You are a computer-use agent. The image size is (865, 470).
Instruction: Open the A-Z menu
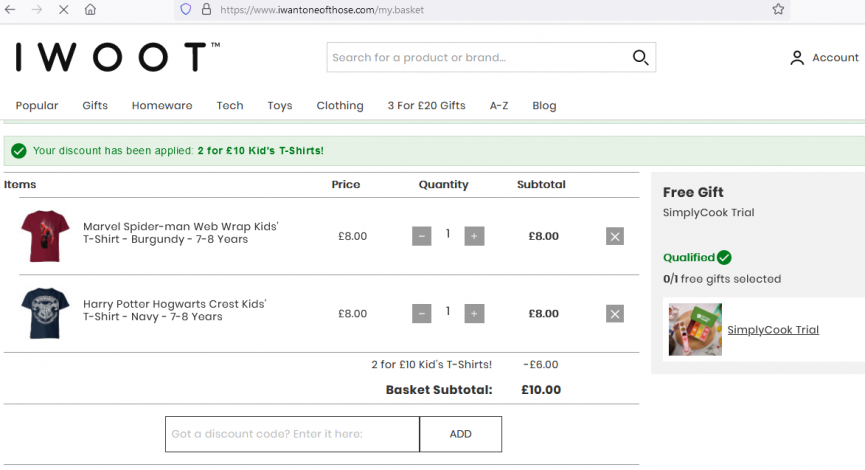click(499, 105)
